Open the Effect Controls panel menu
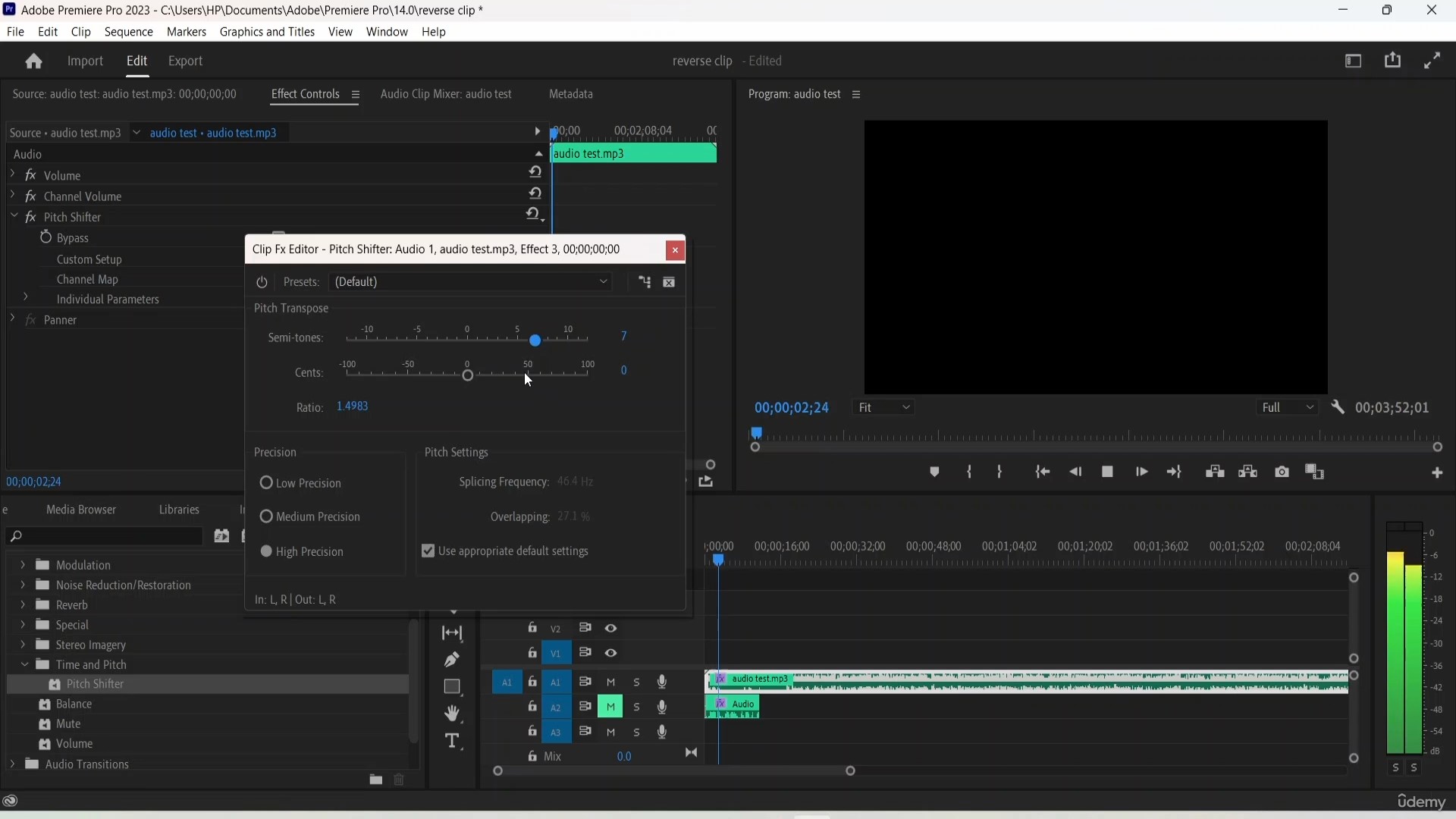This screenshot has width=1456, height=819. click(356, 96)
